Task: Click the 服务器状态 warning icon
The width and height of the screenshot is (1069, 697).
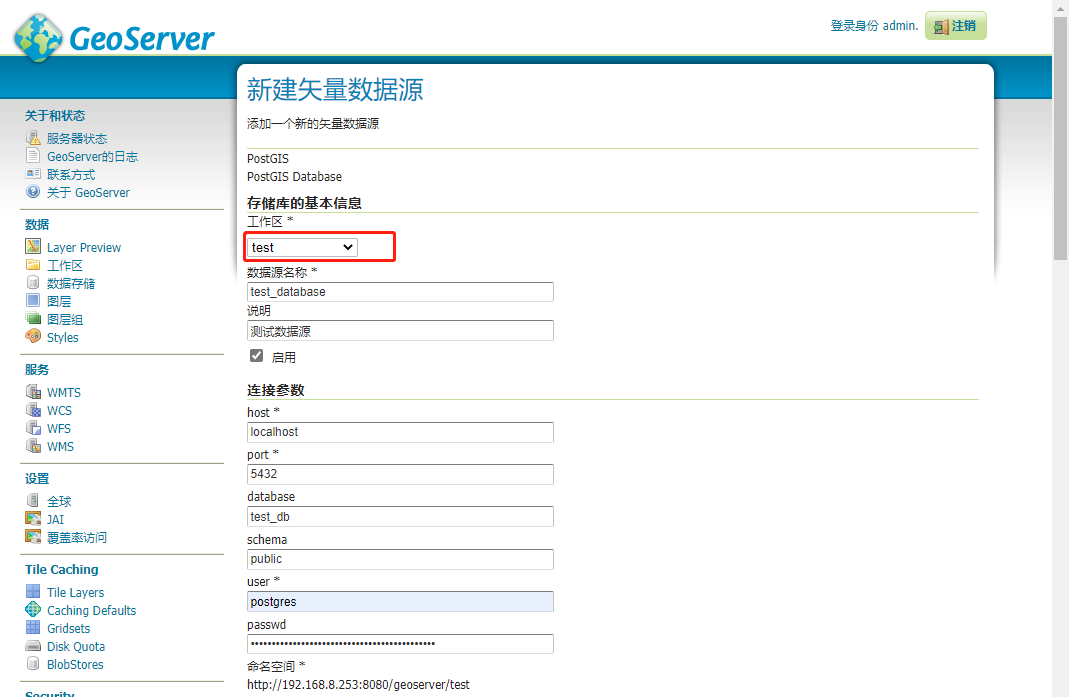Action: (x=33, y=138)
